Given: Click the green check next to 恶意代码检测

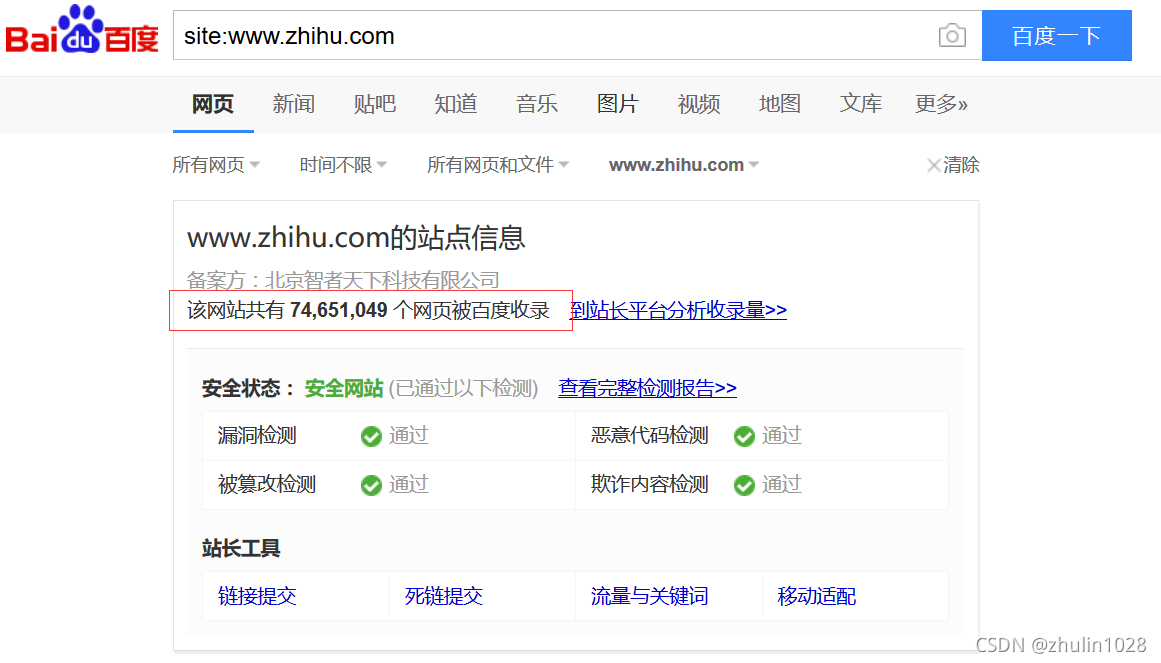Looking at the screenshot, I should [744, 436].
